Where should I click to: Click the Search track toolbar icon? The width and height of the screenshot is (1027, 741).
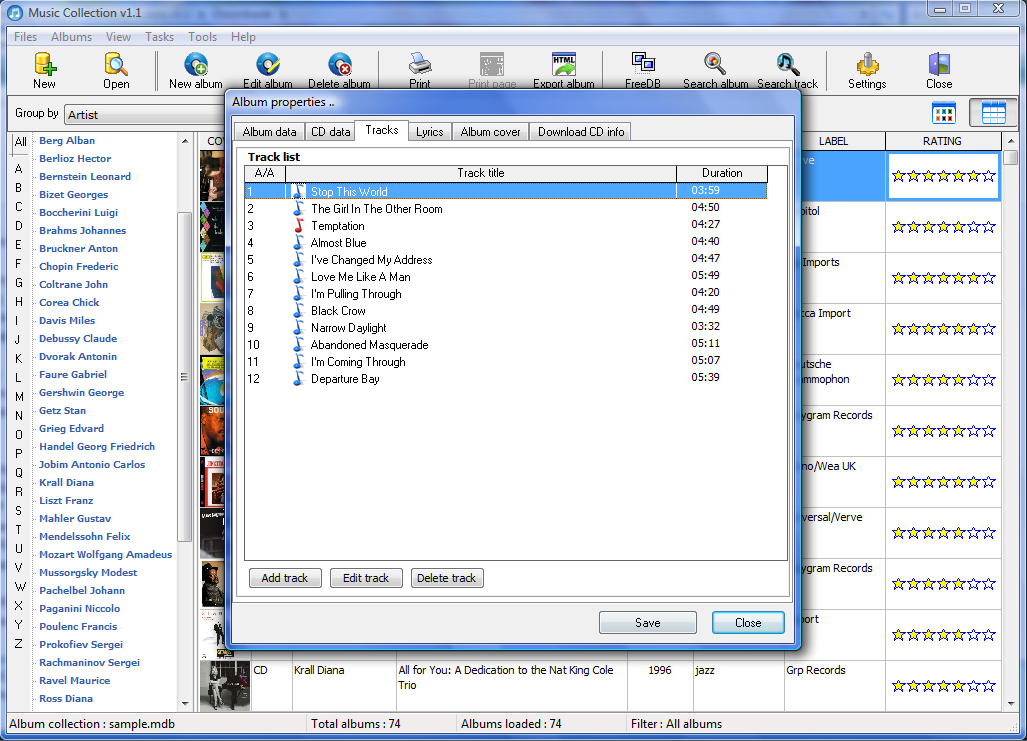[x=787, y=64]
